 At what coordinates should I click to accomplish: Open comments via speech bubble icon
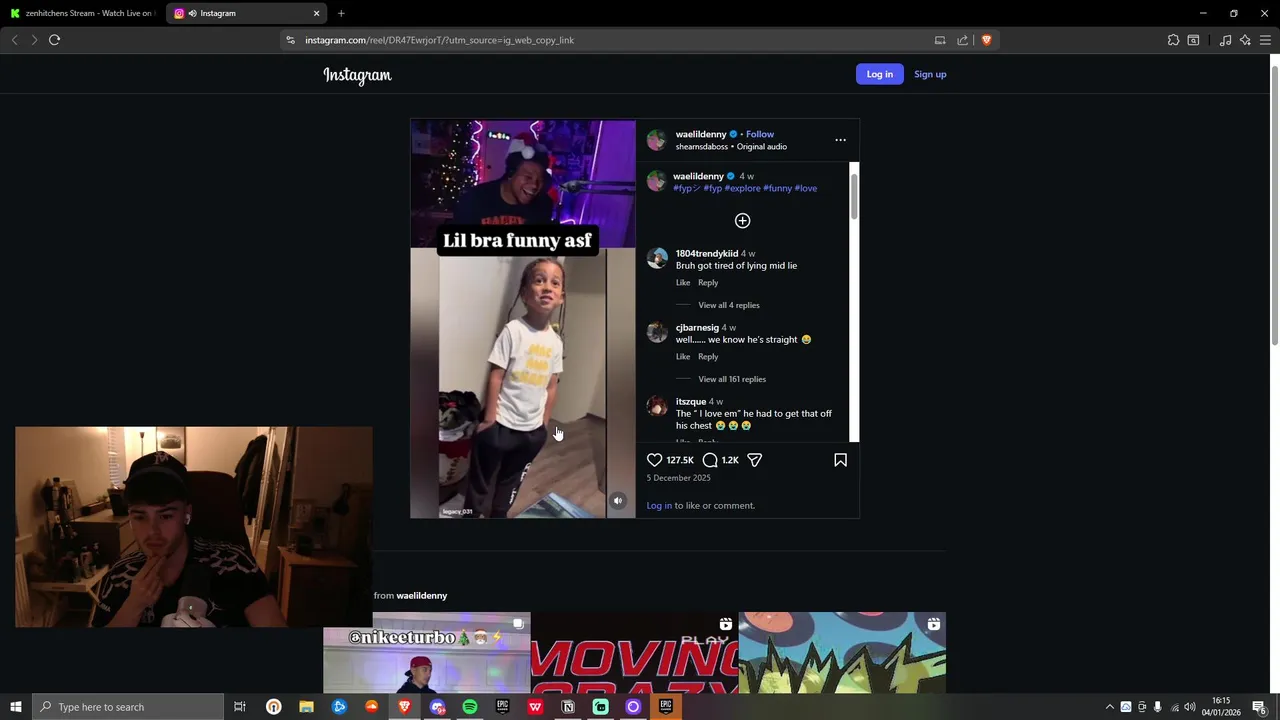pos(710,460)
